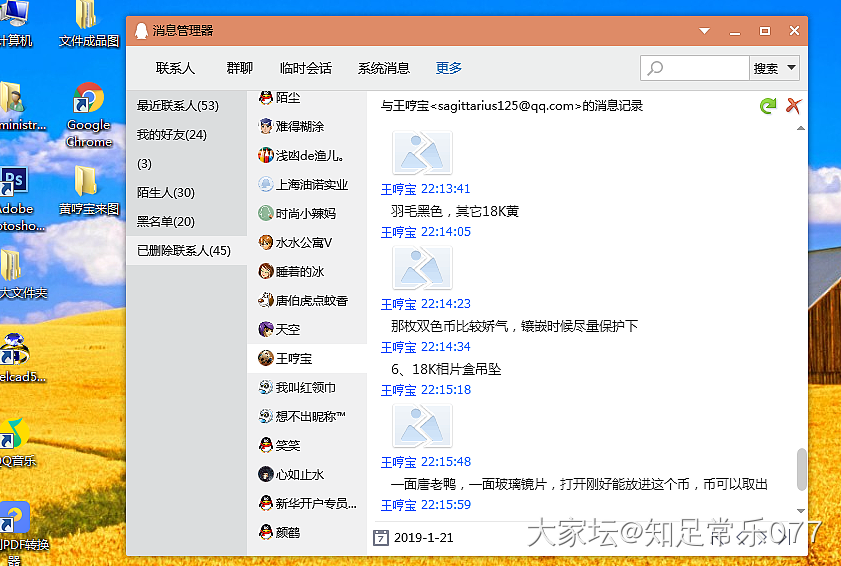This screenshot has width=841, height=566.
Task: Click the green refresh arrow icon
Action: point(768,105)
